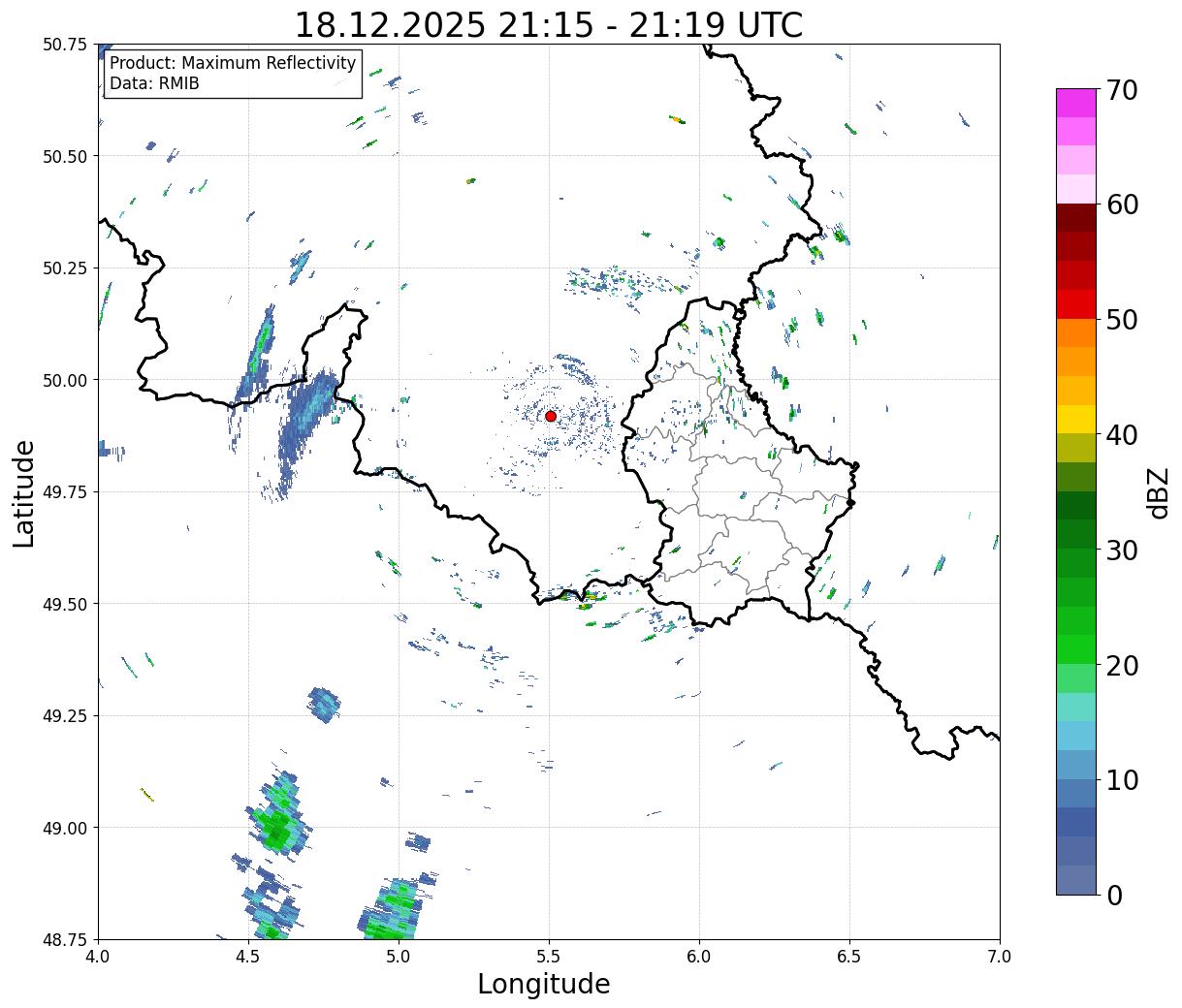Image resolution: width=1182 pixels, height=1008 pixels.
Task: Click the Longitude axis label
Action: pos(544,984)
